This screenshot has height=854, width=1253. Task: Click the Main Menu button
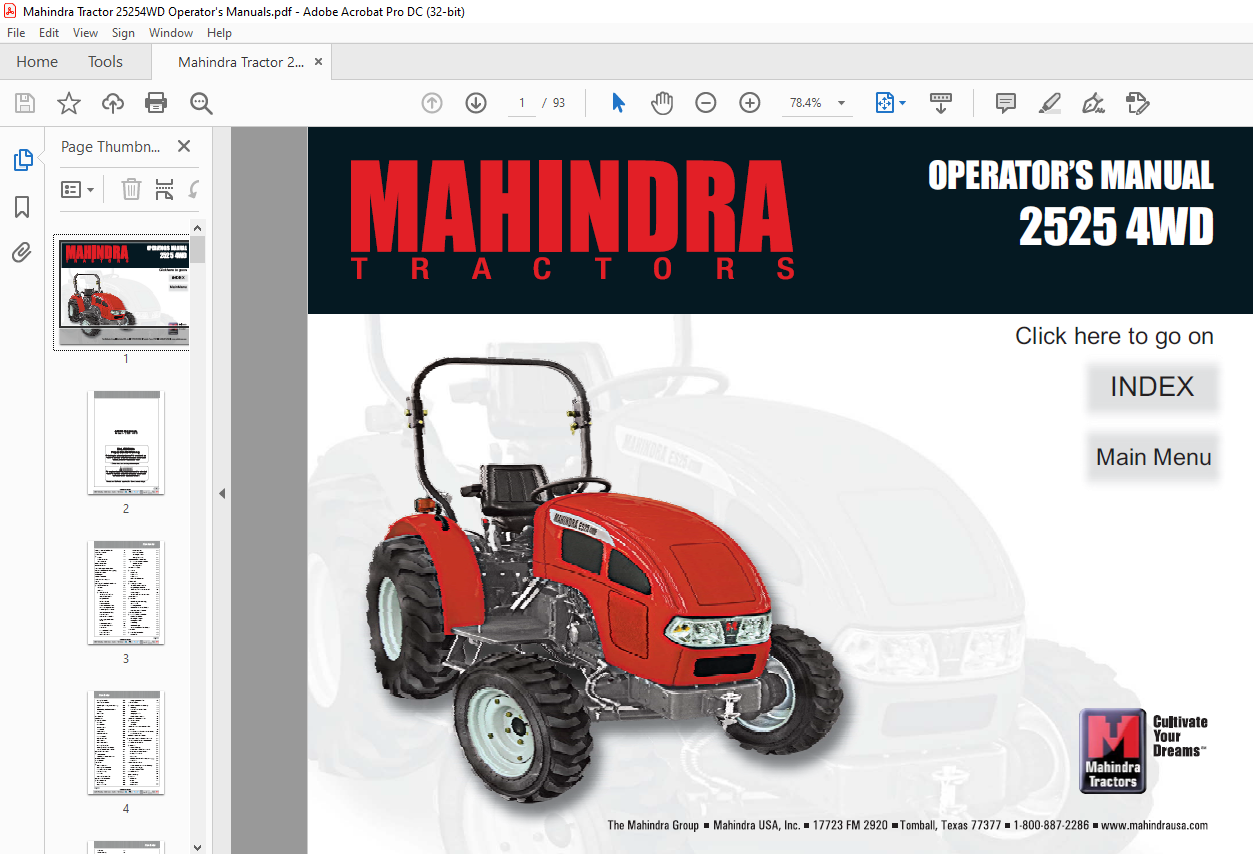(1153, 457)
